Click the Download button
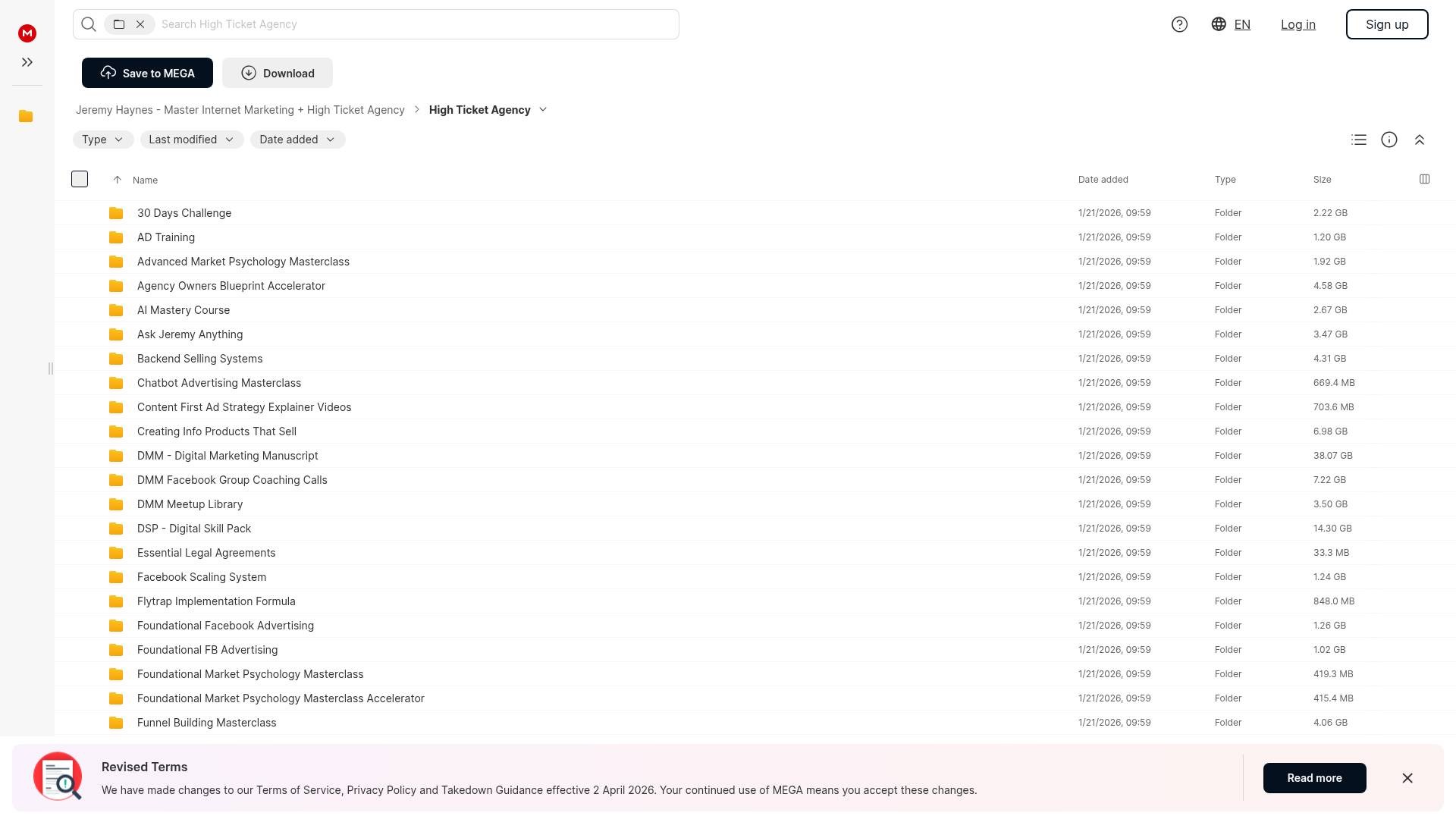This screenshot has width=1456, height=819. (x=278, y=73)
